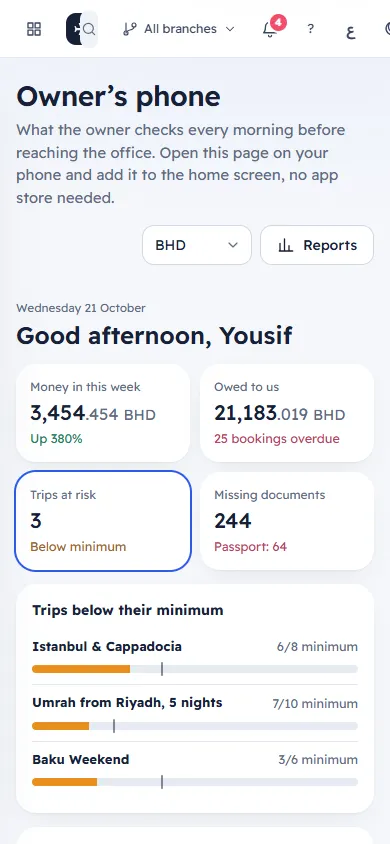Switch language with Arabic letter icon

(x=351, y=31)
